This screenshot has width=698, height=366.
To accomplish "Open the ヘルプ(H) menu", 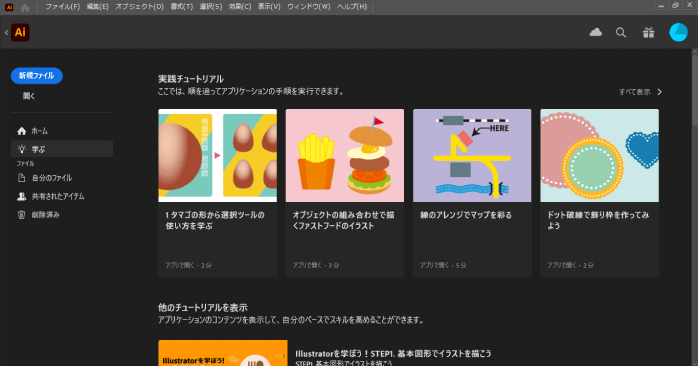I will click(352, 7).
